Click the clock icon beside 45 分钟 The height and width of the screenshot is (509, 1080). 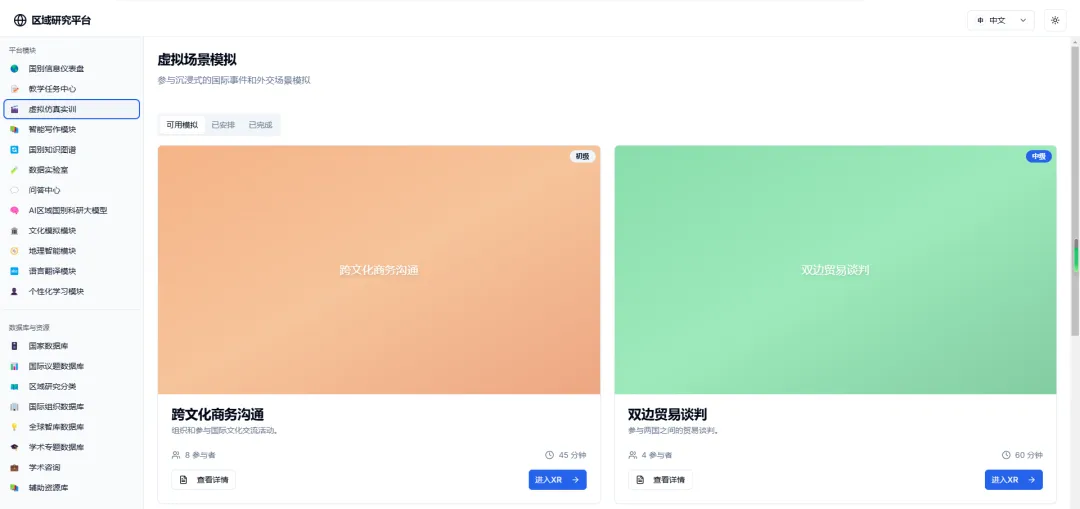click(549, 455)
